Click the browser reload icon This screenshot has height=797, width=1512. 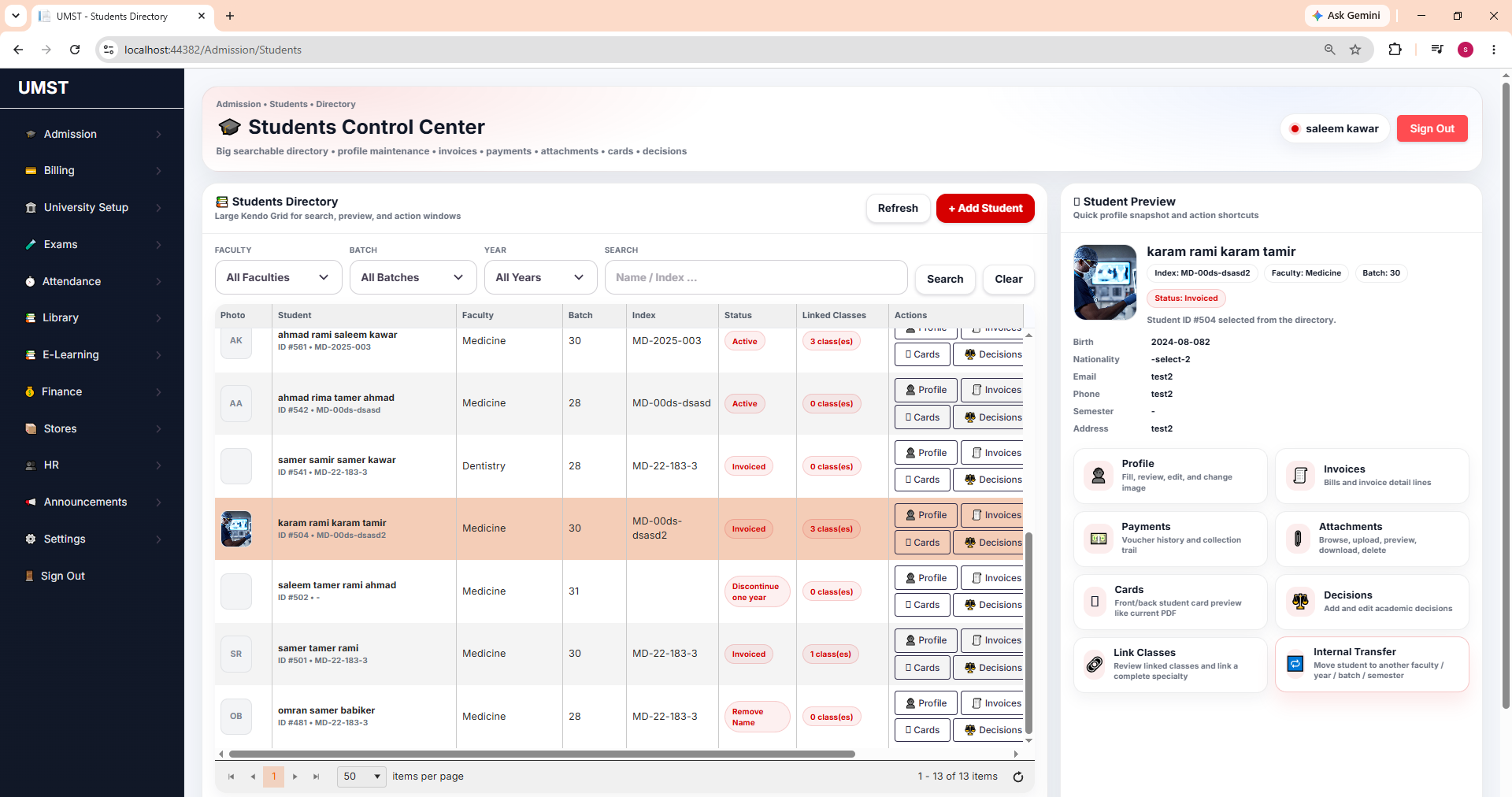click(75, 50)
